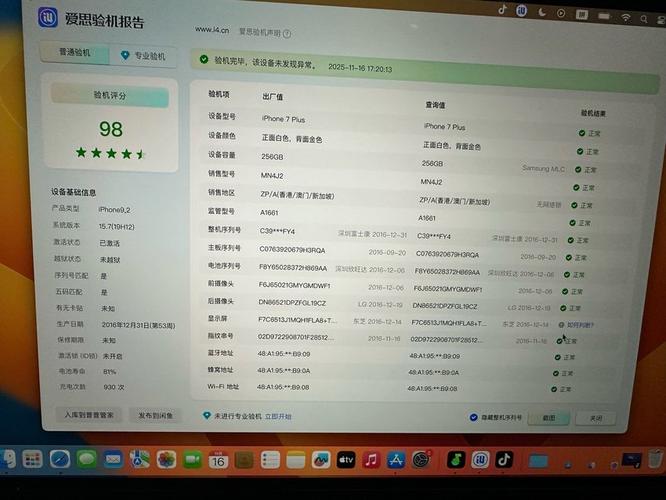Click the 验机评分 header label
Screen dimensions: 666x500
(110, 95)
